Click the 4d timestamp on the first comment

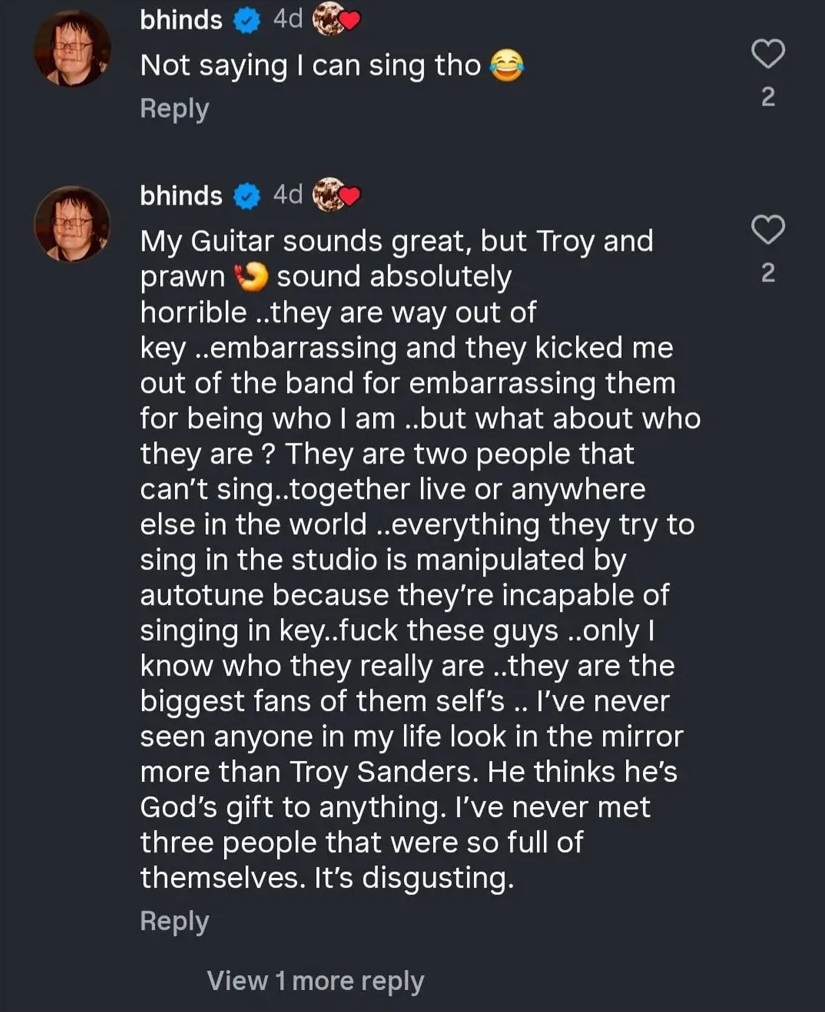coord(288,19)
